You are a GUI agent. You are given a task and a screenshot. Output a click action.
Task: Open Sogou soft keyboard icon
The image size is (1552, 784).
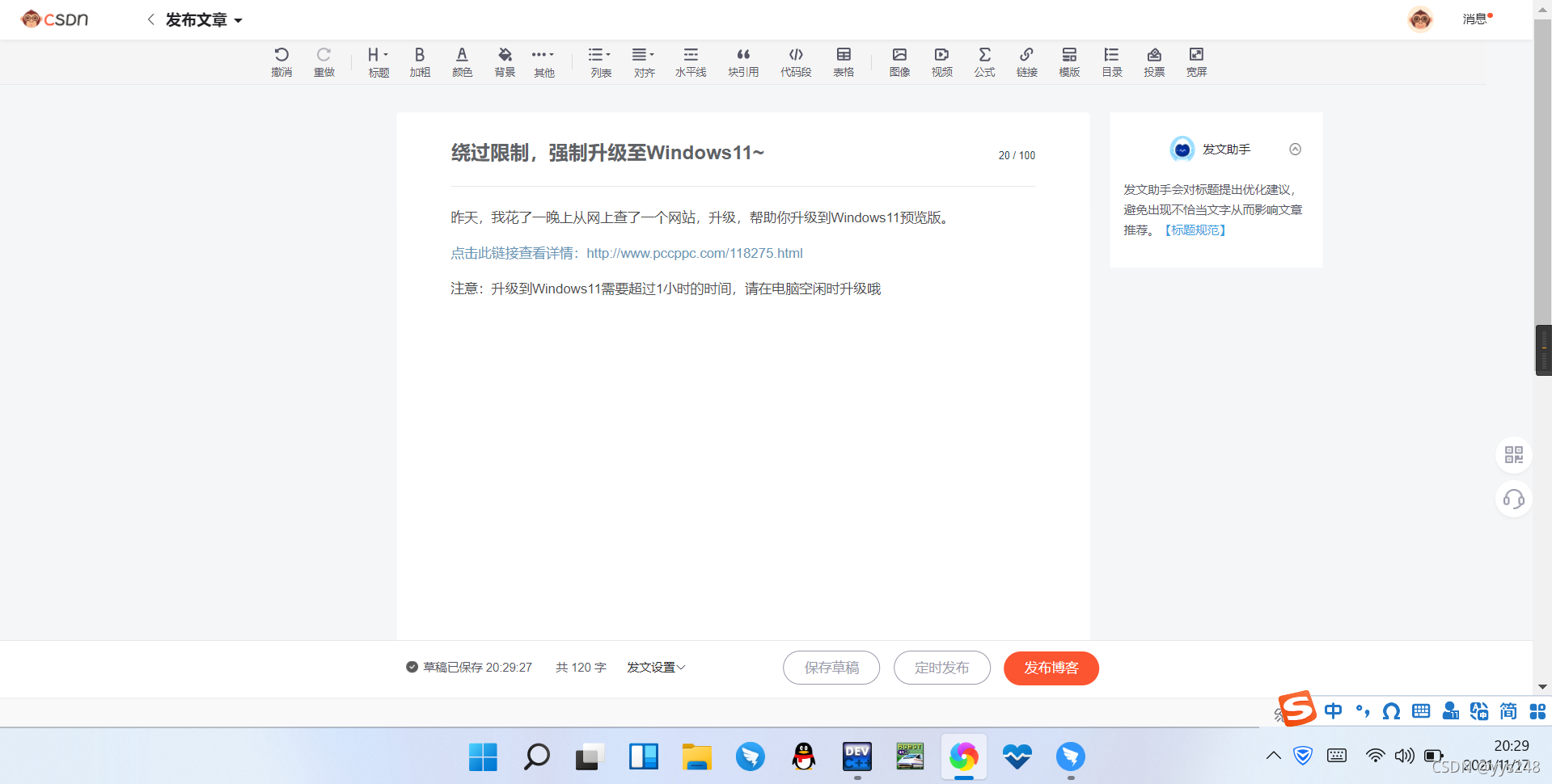tap(1421, 711)
